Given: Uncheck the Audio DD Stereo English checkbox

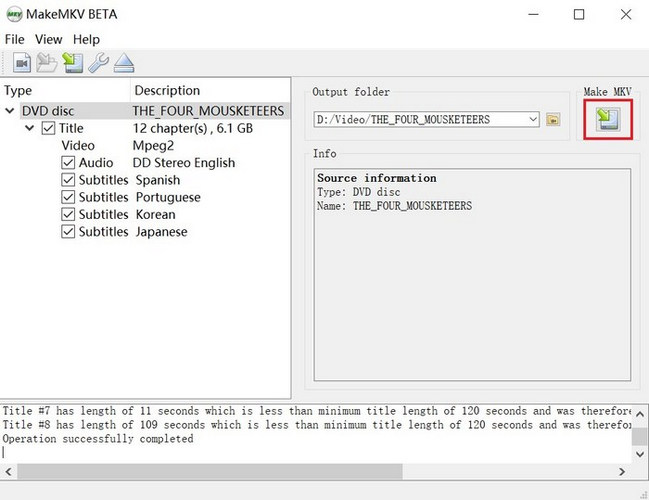Looking at the screenshot, I should [x=68, y=163].
